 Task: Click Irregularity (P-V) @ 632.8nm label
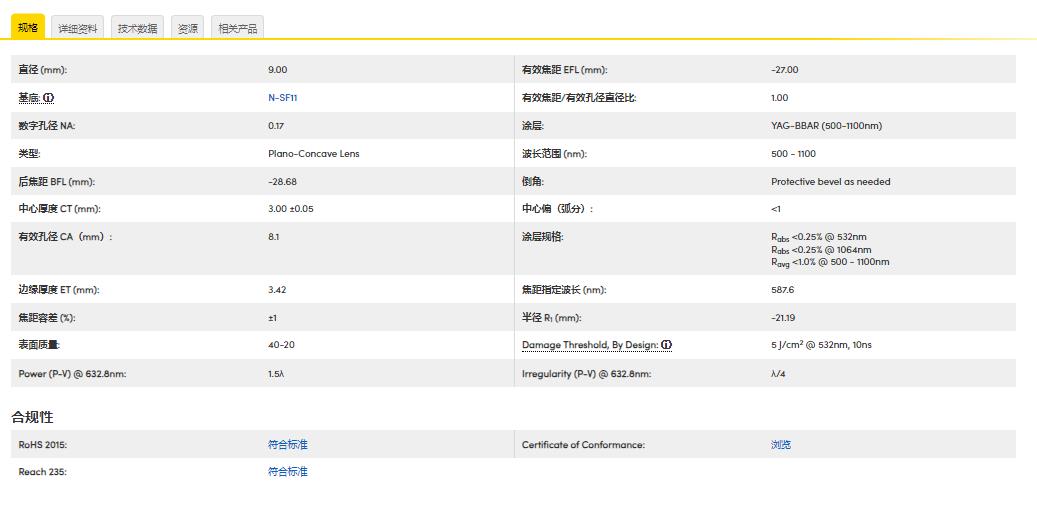(587, 374)
